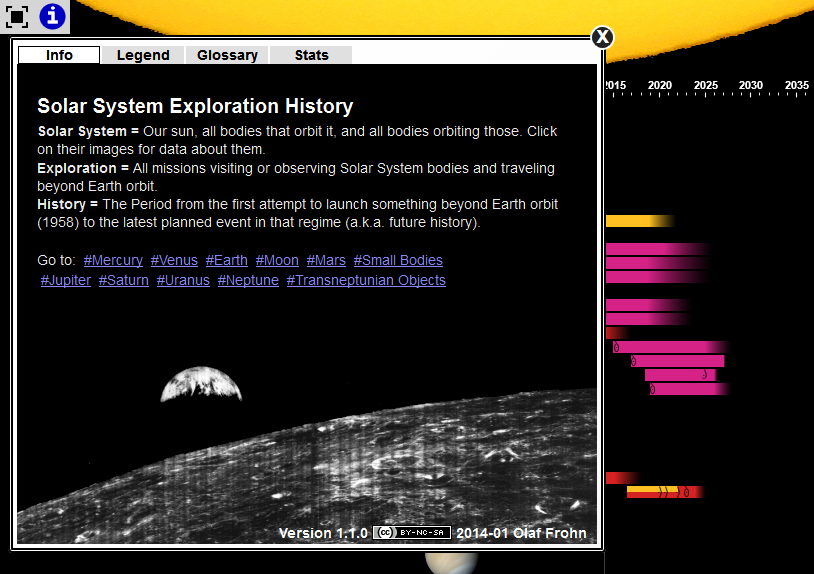Open the Glossary tab
Screen dimensions: 814x574
(227, 55)
